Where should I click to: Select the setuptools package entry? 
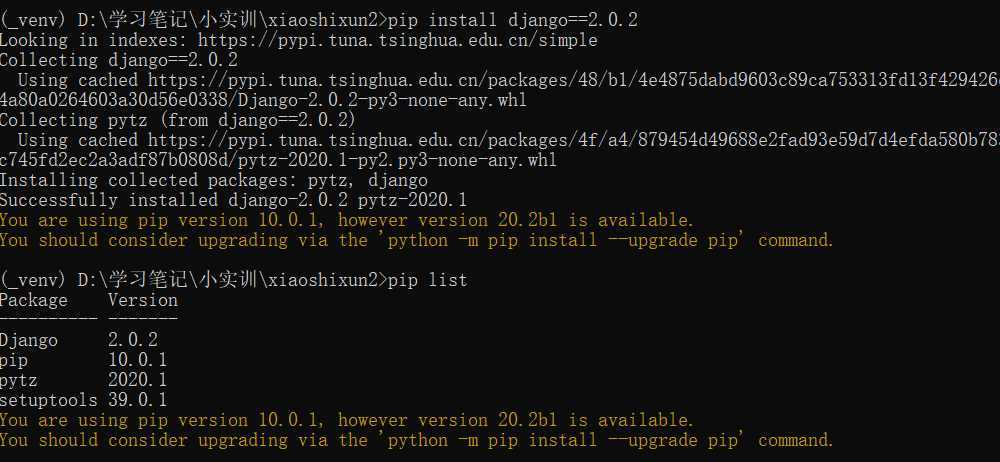pyautogui.click(x=48, y=400)
